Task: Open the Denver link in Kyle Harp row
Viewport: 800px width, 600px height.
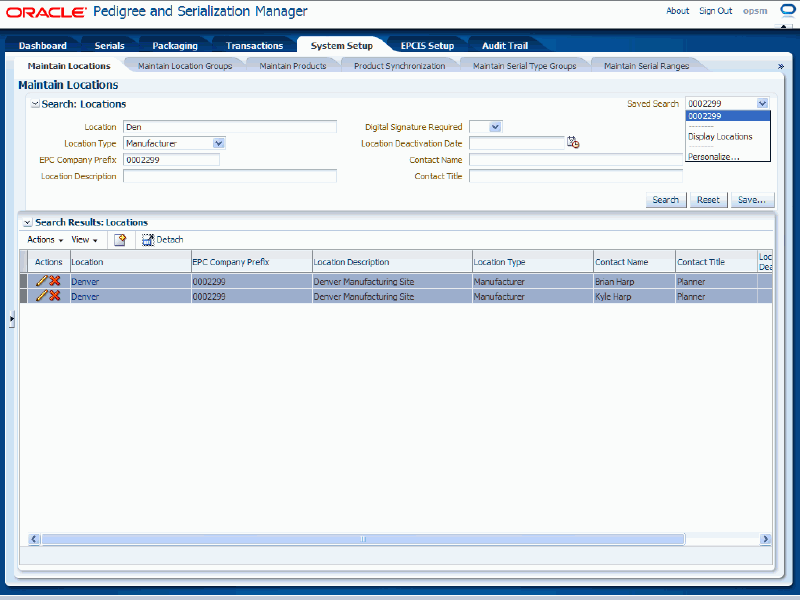Action: pyautogui.click(x=85, y=296)
